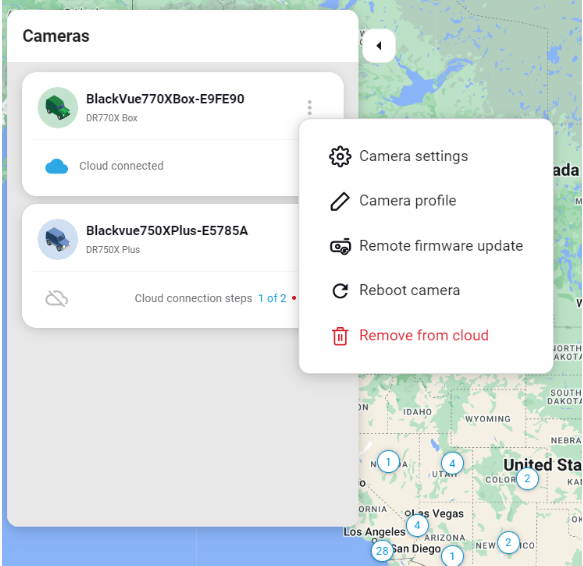Click the map cluster marker 1 in Nevada
The image size is (583, 566).
[x=388, y=462]
